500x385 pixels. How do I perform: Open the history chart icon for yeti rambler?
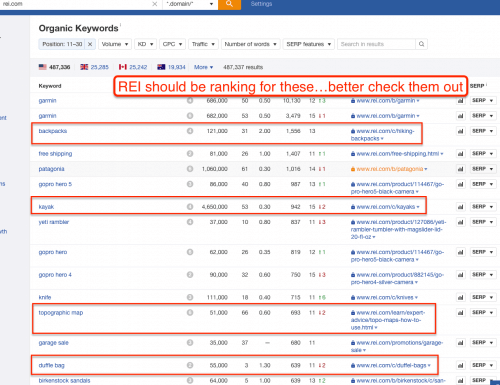point(461,222)
